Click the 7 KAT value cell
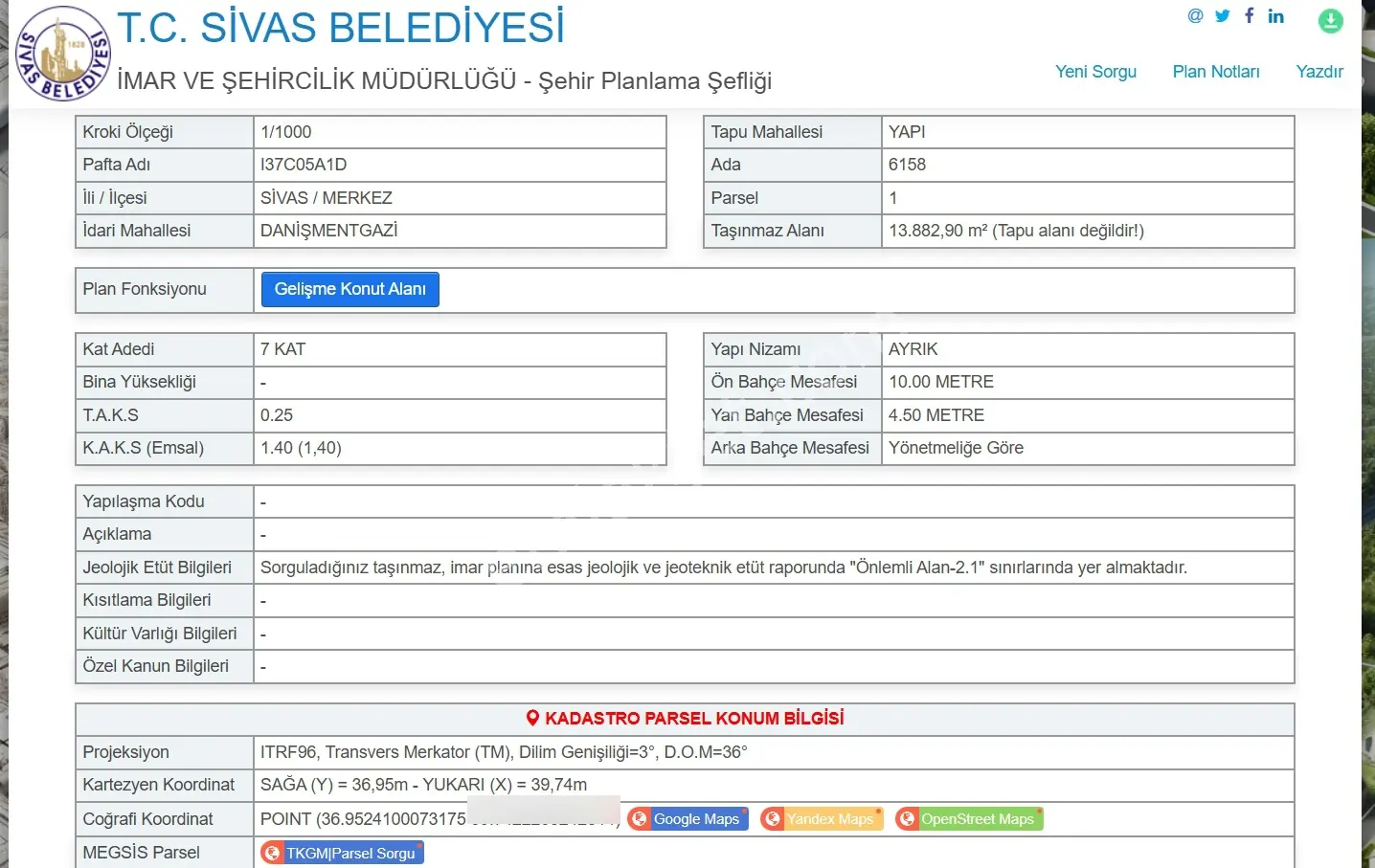Viewport: 1375px width, 868px height. (x=460, y=349)
